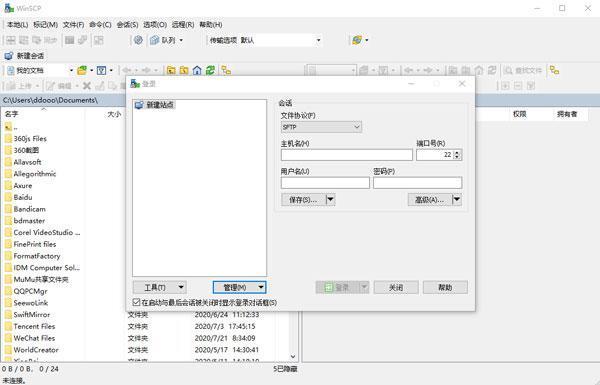Open the 远程(R) menu
The height and width of the screenshot is (385, 600).
coord(183,25)
